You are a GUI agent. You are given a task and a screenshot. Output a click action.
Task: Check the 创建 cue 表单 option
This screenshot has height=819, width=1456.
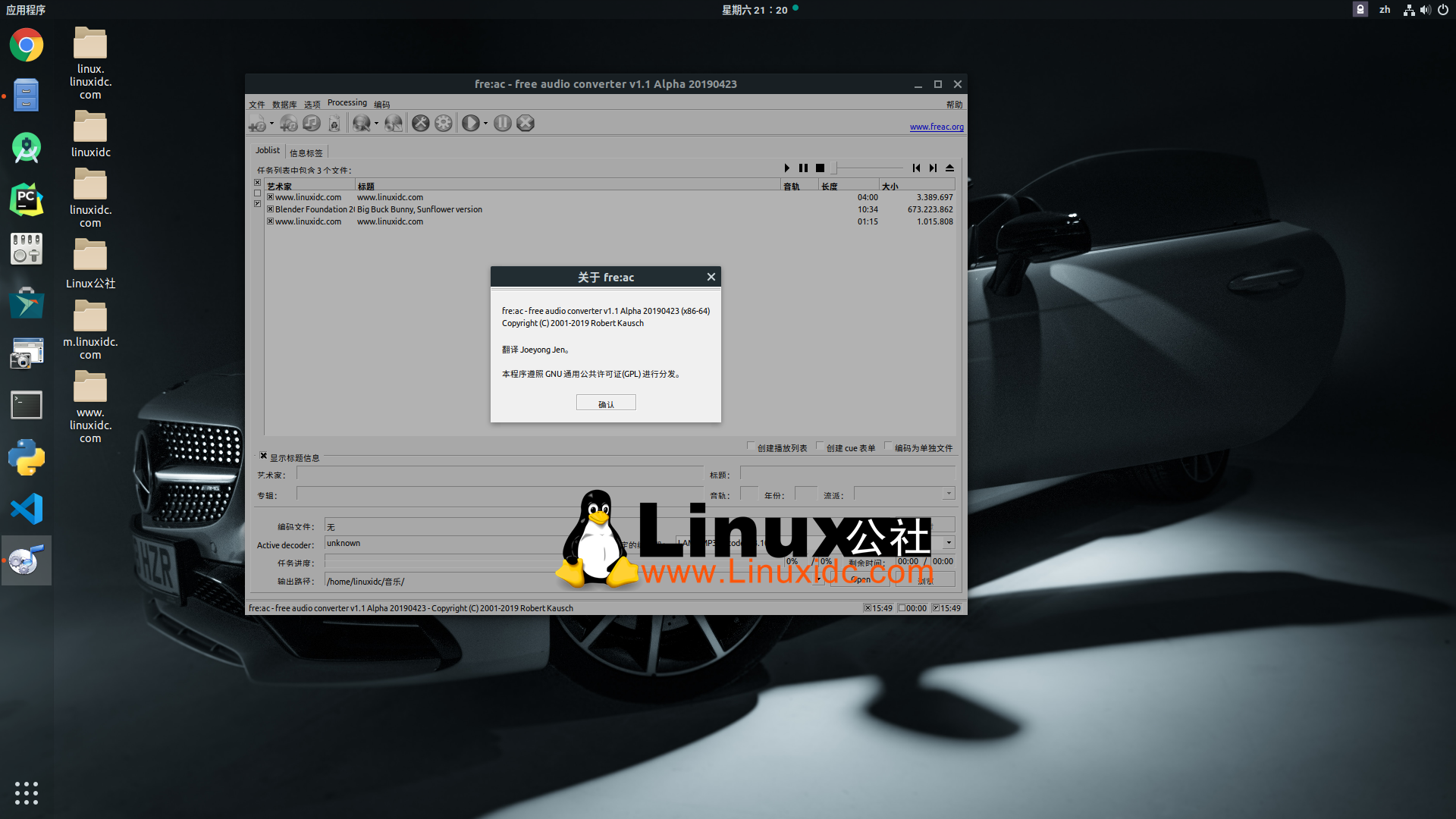[821, 447]
